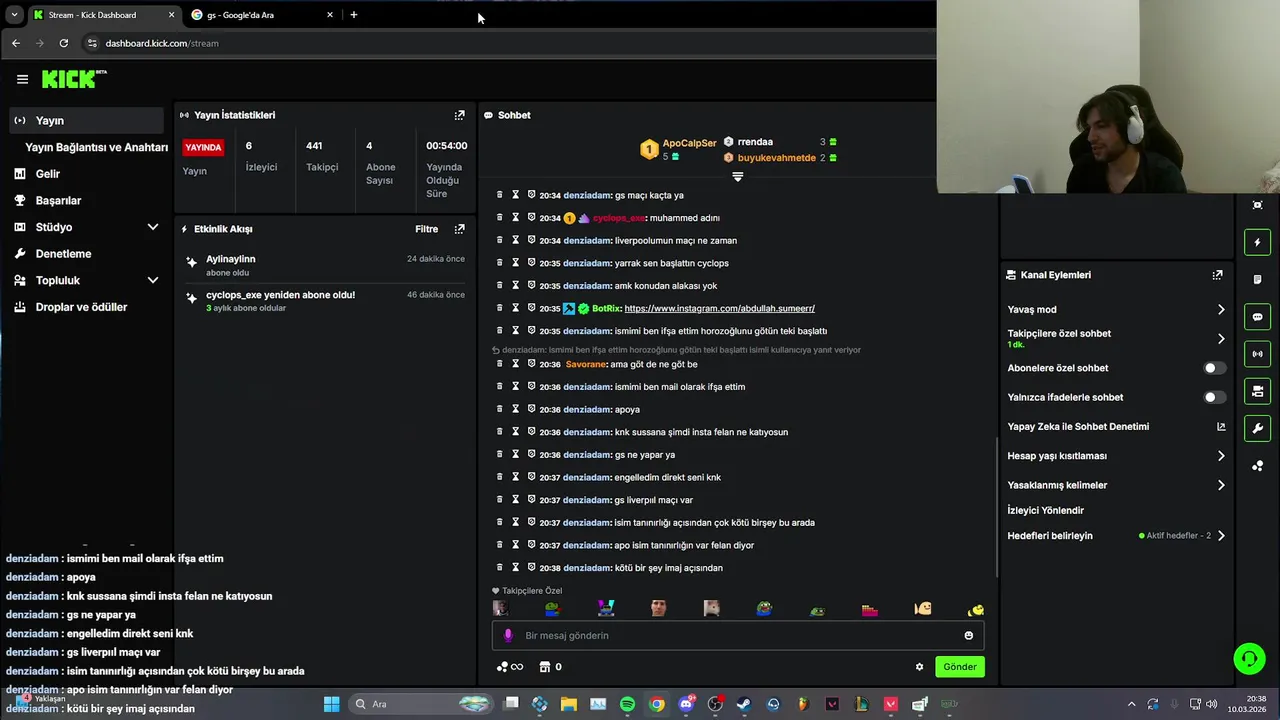Open BotRix's instagram link in chat
This screenshot has width=1280, height=720.
pyautogui.click(x=719, y=308)
